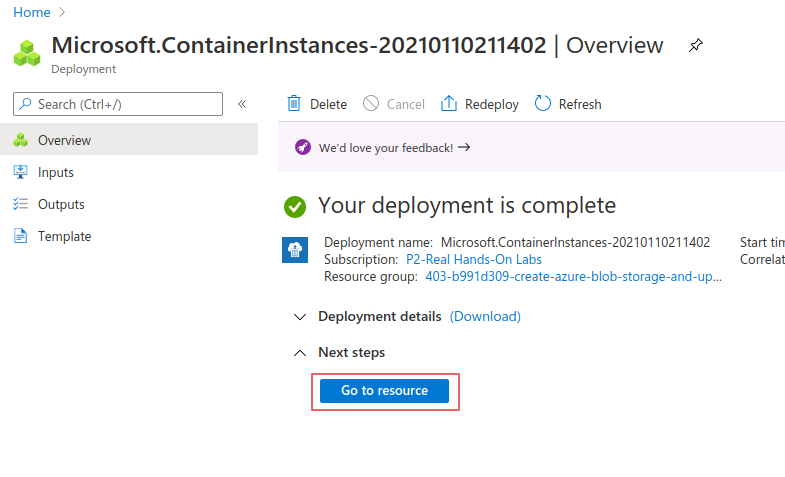This screenshot has height=477, width=785.
Task: Open the P2-Real Hands-On Labs subscription link
Action: 474,259
